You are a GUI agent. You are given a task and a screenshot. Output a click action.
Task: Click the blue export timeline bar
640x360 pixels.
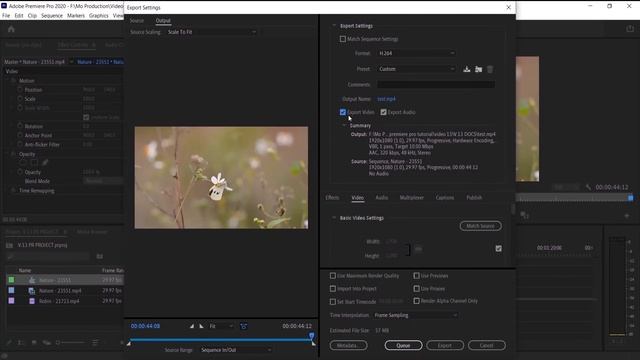220,340
